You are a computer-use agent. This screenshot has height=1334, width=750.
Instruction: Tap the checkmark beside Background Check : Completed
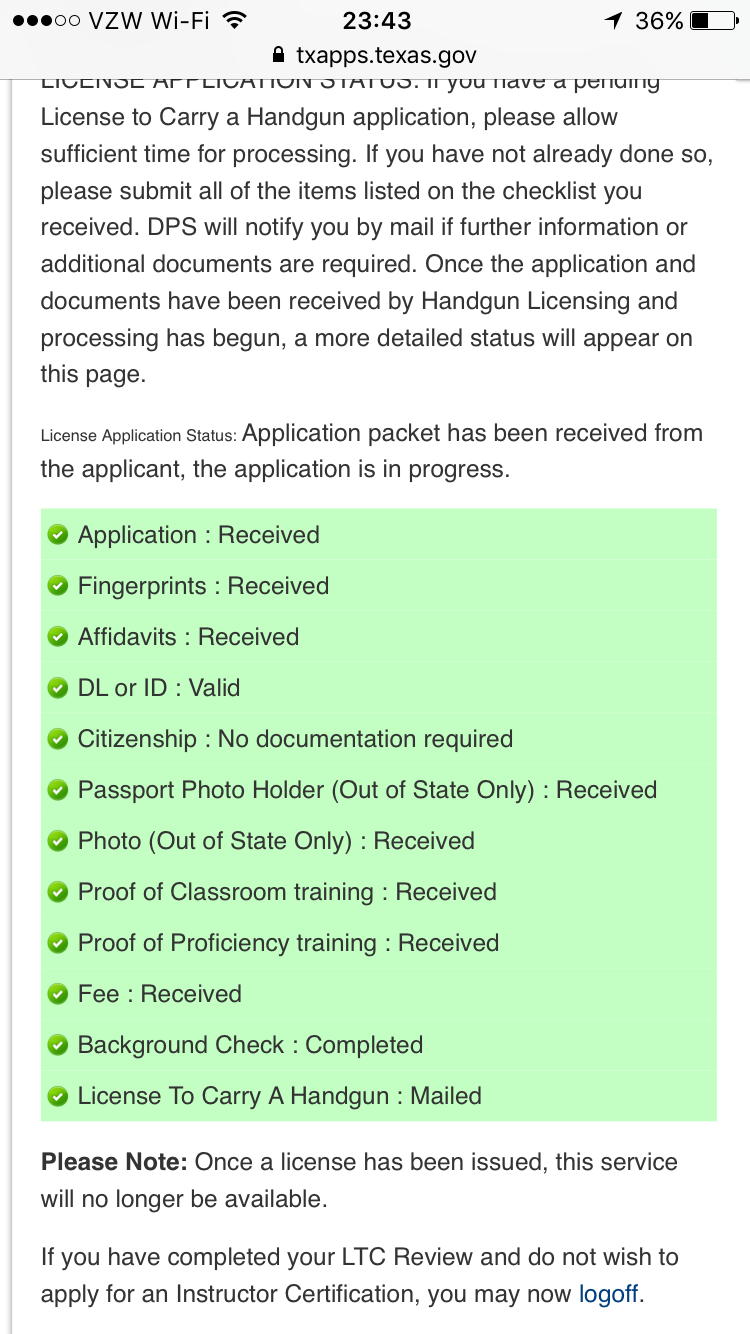tap(58, 1045)
